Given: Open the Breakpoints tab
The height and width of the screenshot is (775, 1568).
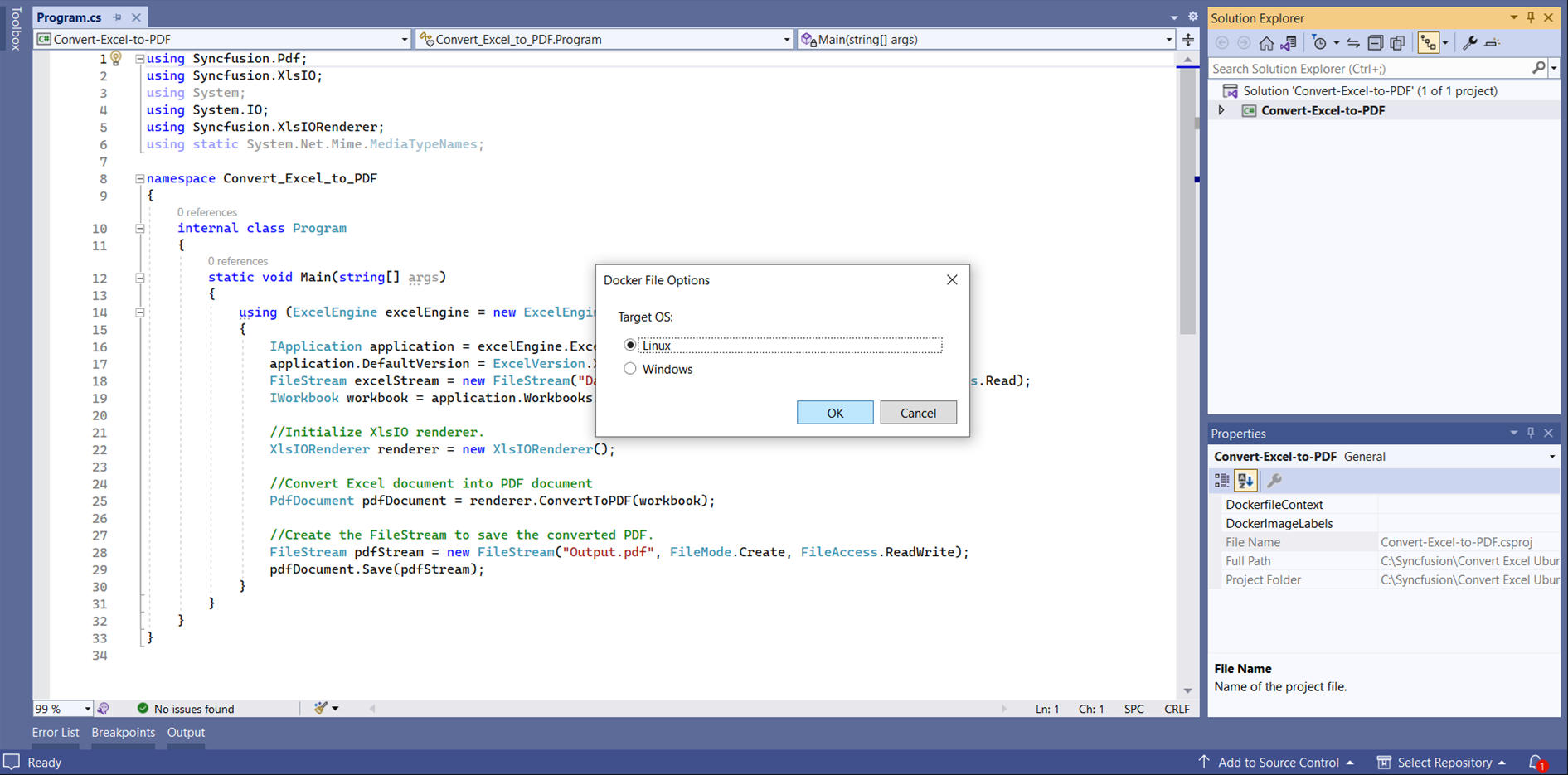Looking at the screenshot, I should click(123, 733).
